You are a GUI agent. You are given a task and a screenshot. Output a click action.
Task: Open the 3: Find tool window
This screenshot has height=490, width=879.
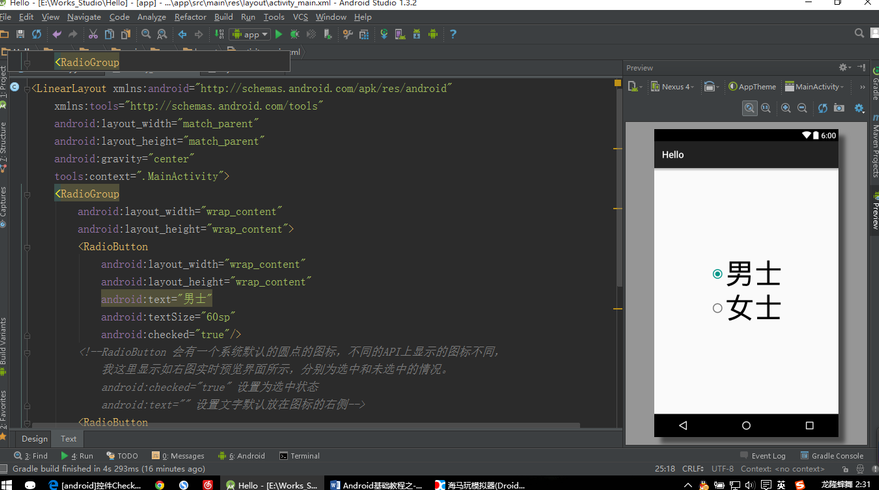tap(31, 456)
